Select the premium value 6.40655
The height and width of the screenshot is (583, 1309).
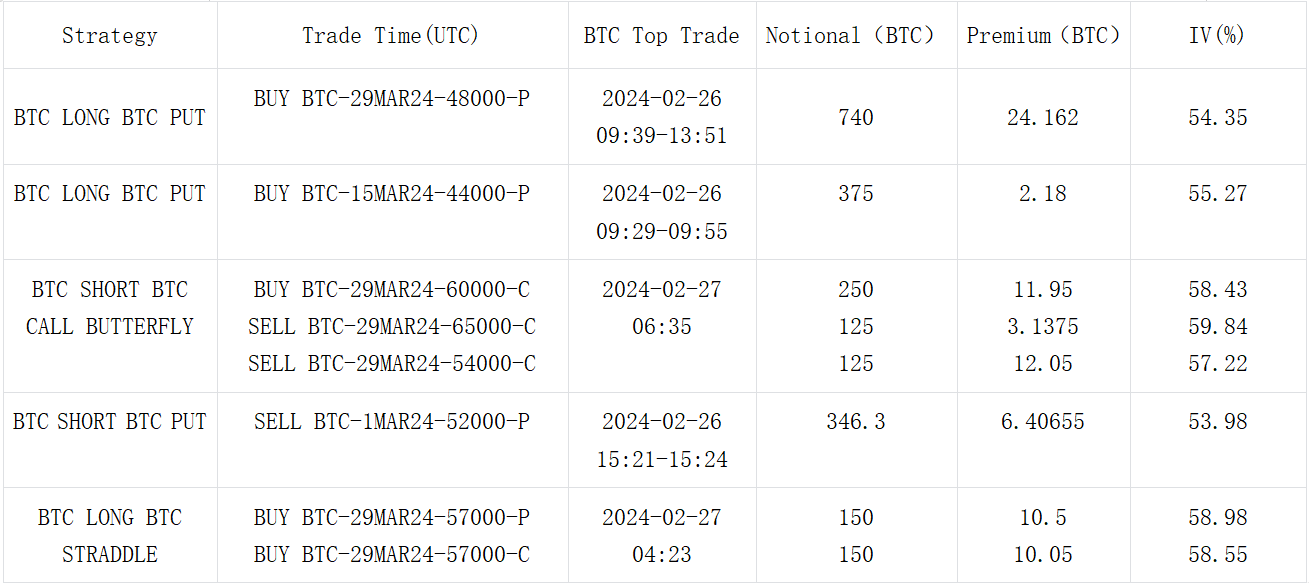1043,421
